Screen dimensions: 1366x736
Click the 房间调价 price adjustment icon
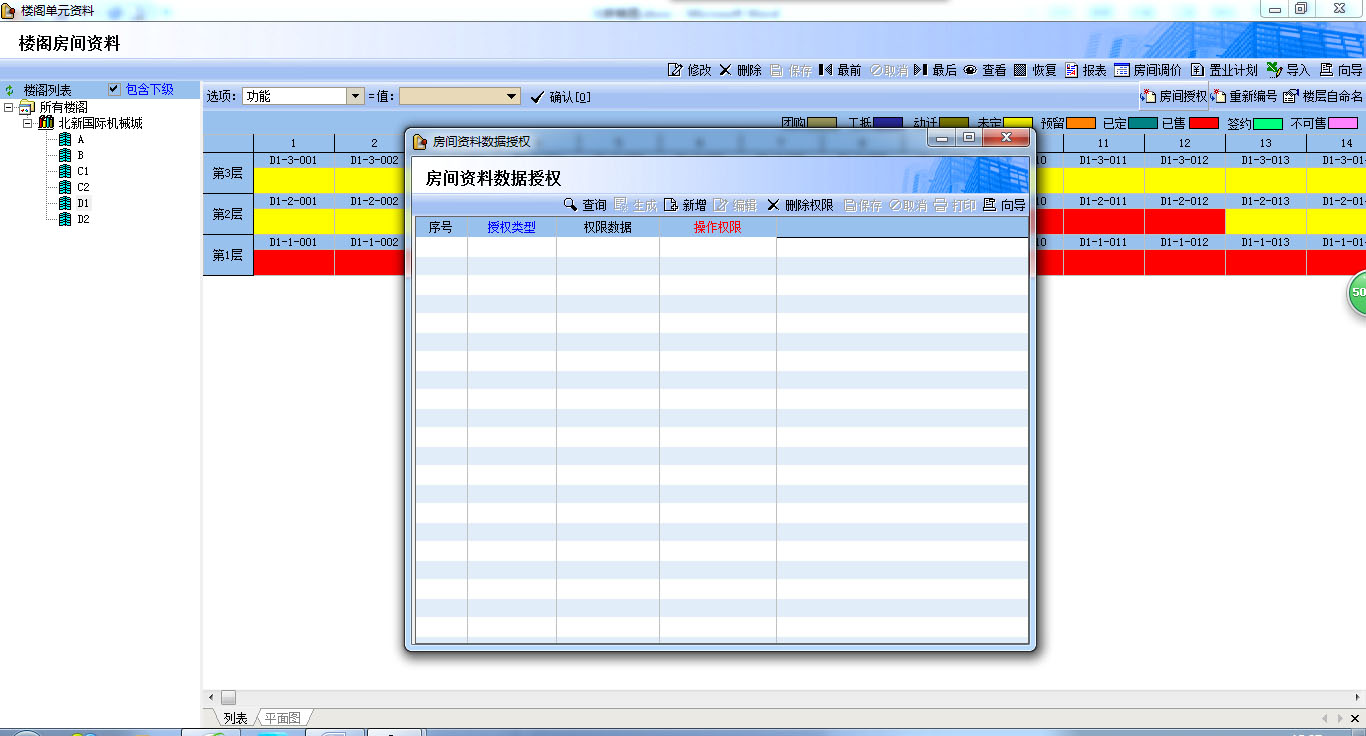click(x=1122, y=70)
